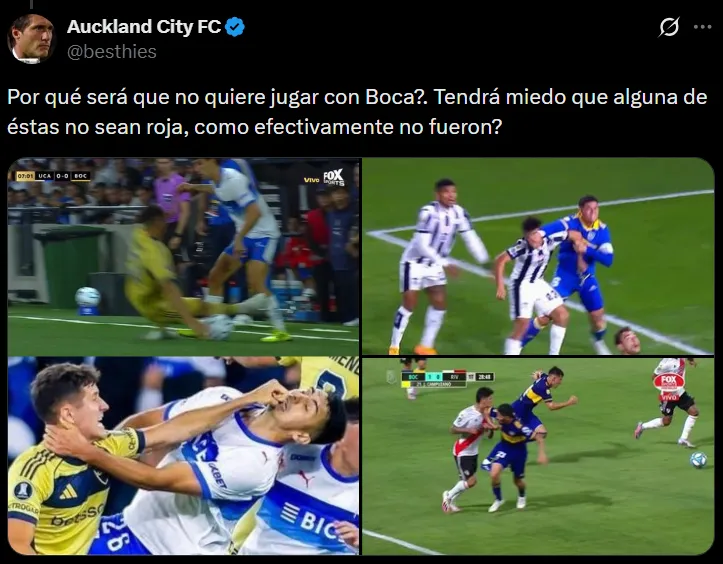Select the tweet text about Boca
Screen dimensions: 723x564
(357, 112)
